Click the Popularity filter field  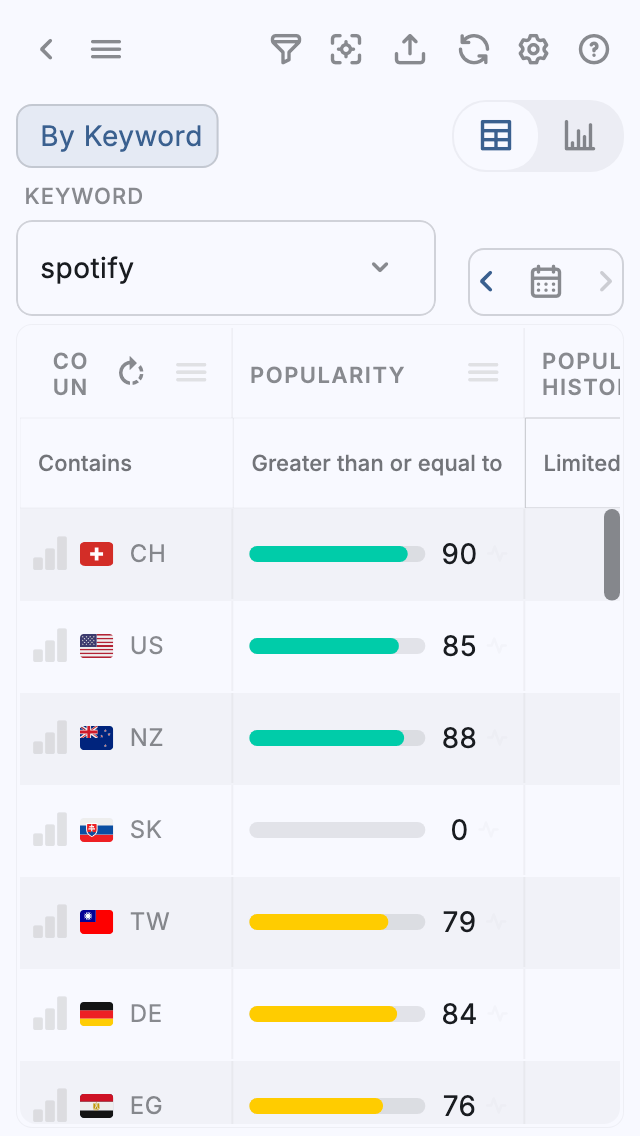[x=377, y=463]
